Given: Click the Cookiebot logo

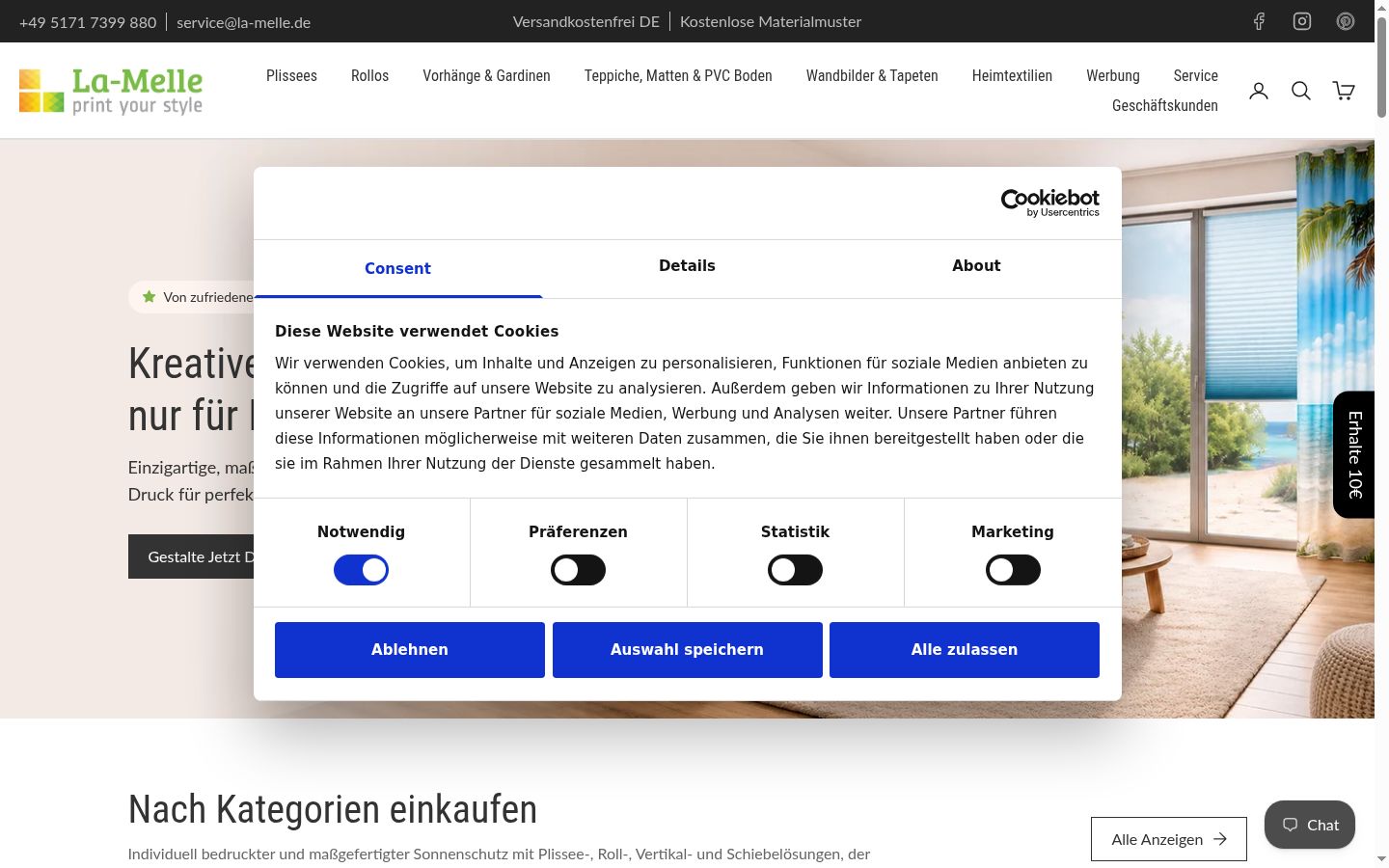Looking at the screenshot, I should click(1050, 203).
